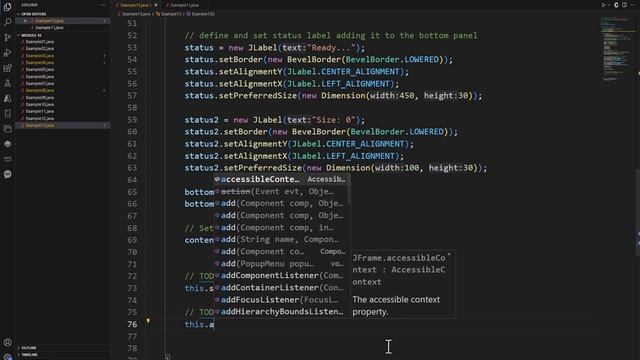Open Example04.java in file tree
This screenshot has width=640, height=360.
click(40, 62)
